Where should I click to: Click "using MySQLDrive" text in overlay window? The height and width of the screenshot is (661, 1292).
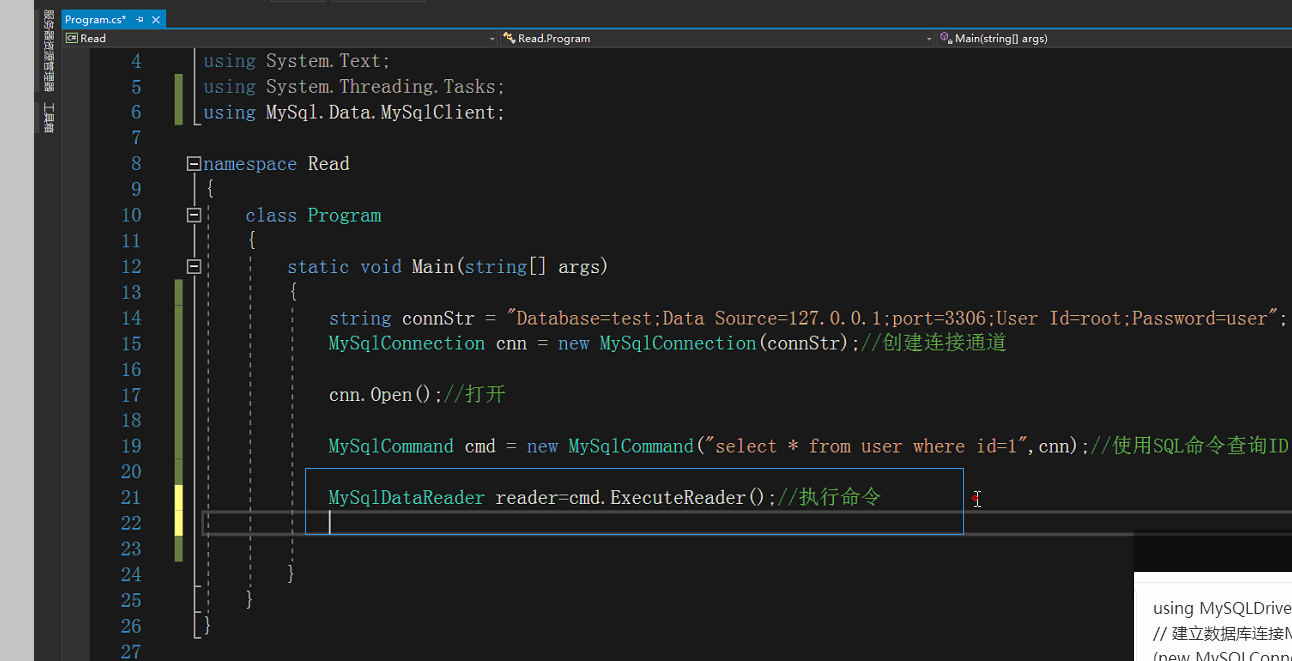[x=1222, y=608]
